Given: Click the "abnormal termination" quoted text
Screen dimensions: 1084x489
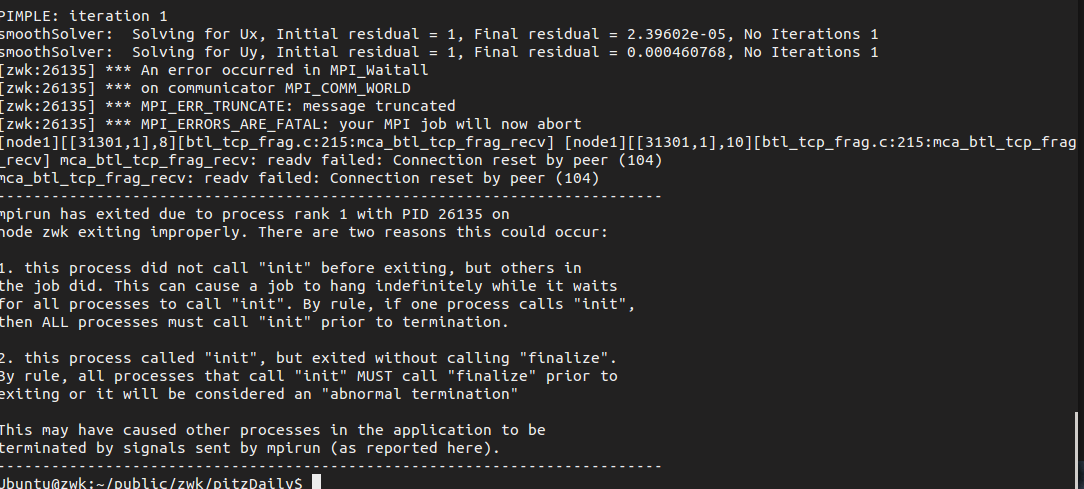Looking at the screenshot, I should [x=430, y=394].
